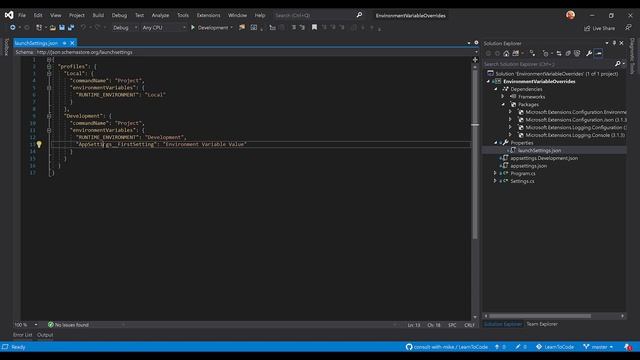Click the search magnifier icon in title bar
The width and height of the screenshot is (640, 360).
(x=359, y=15)
